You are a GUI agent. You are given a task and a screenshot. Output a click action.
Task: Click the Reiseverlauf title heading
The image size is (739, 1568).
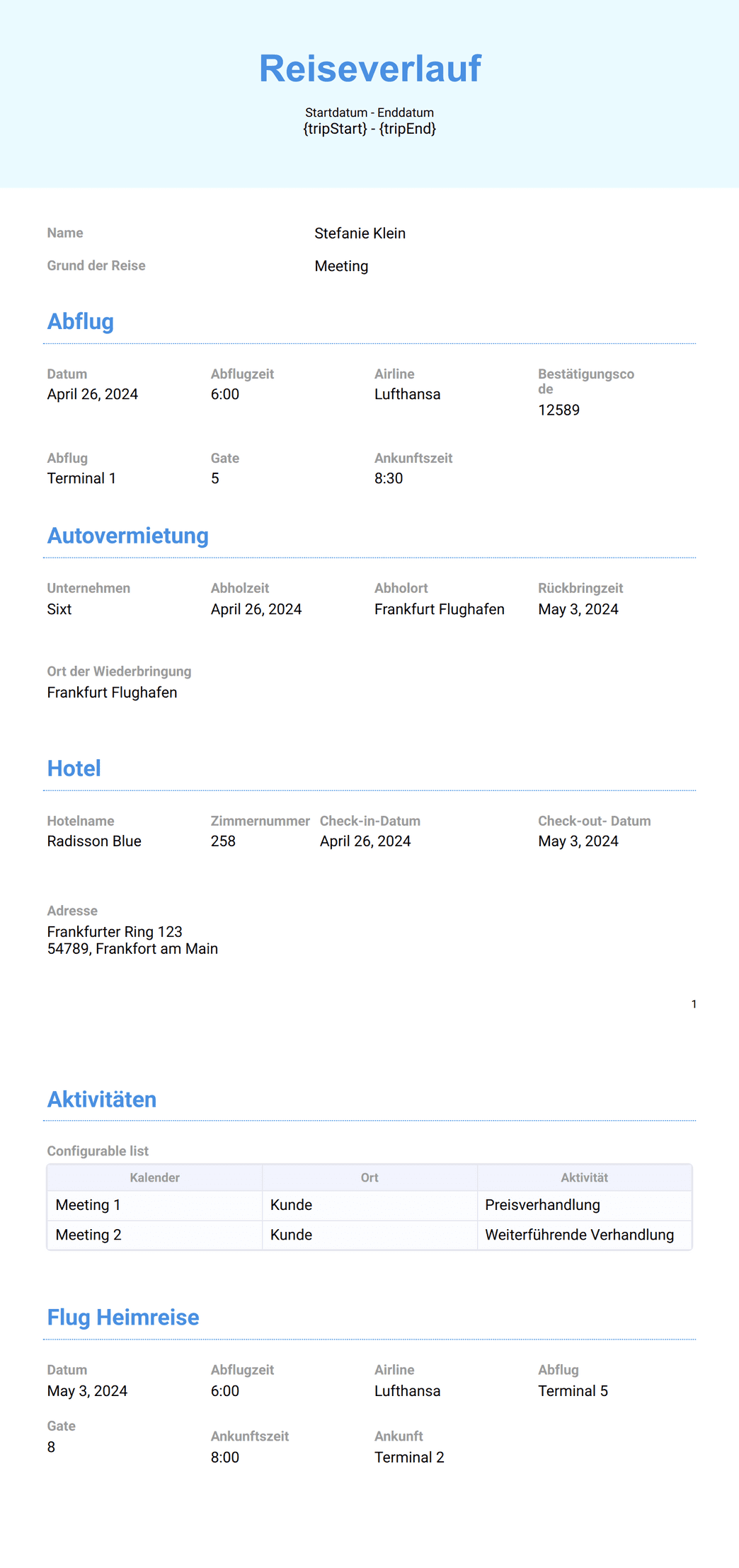[369, 69]
